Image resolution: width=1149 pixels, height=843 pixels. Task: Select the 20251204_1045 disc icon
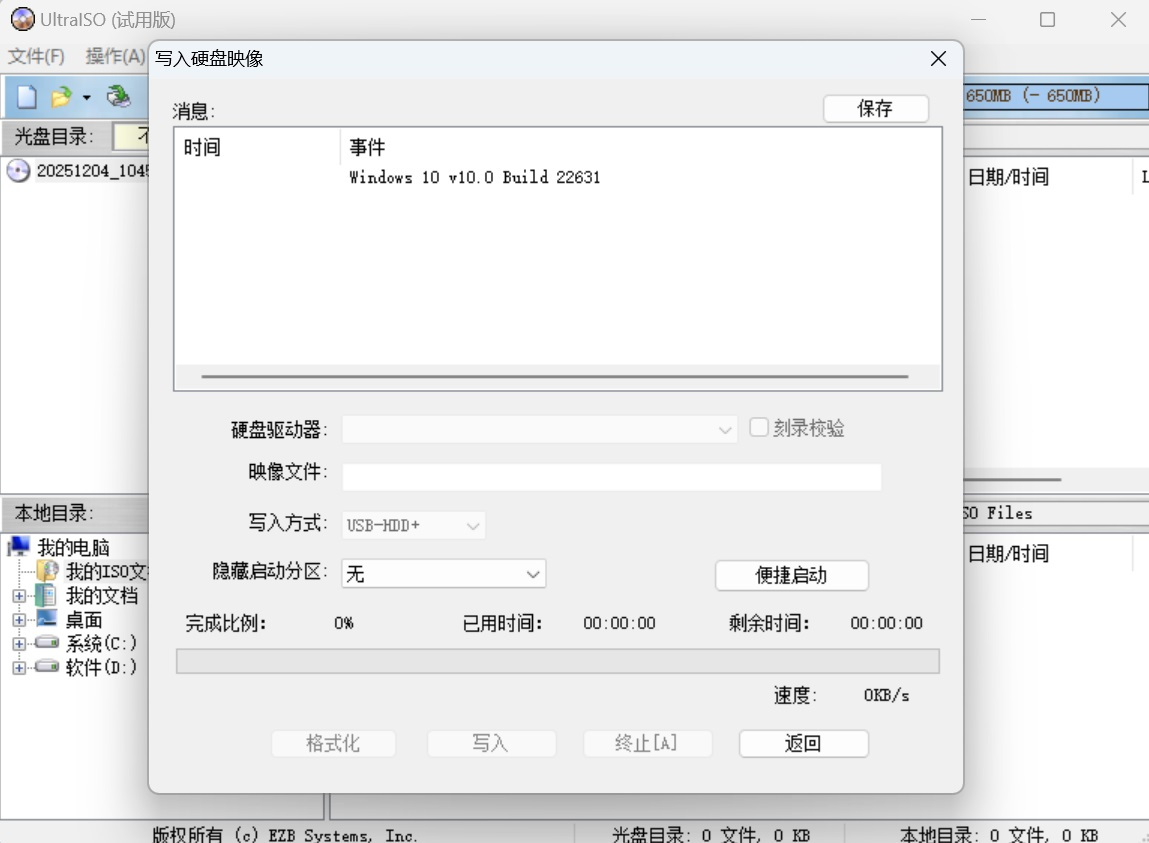18,170
